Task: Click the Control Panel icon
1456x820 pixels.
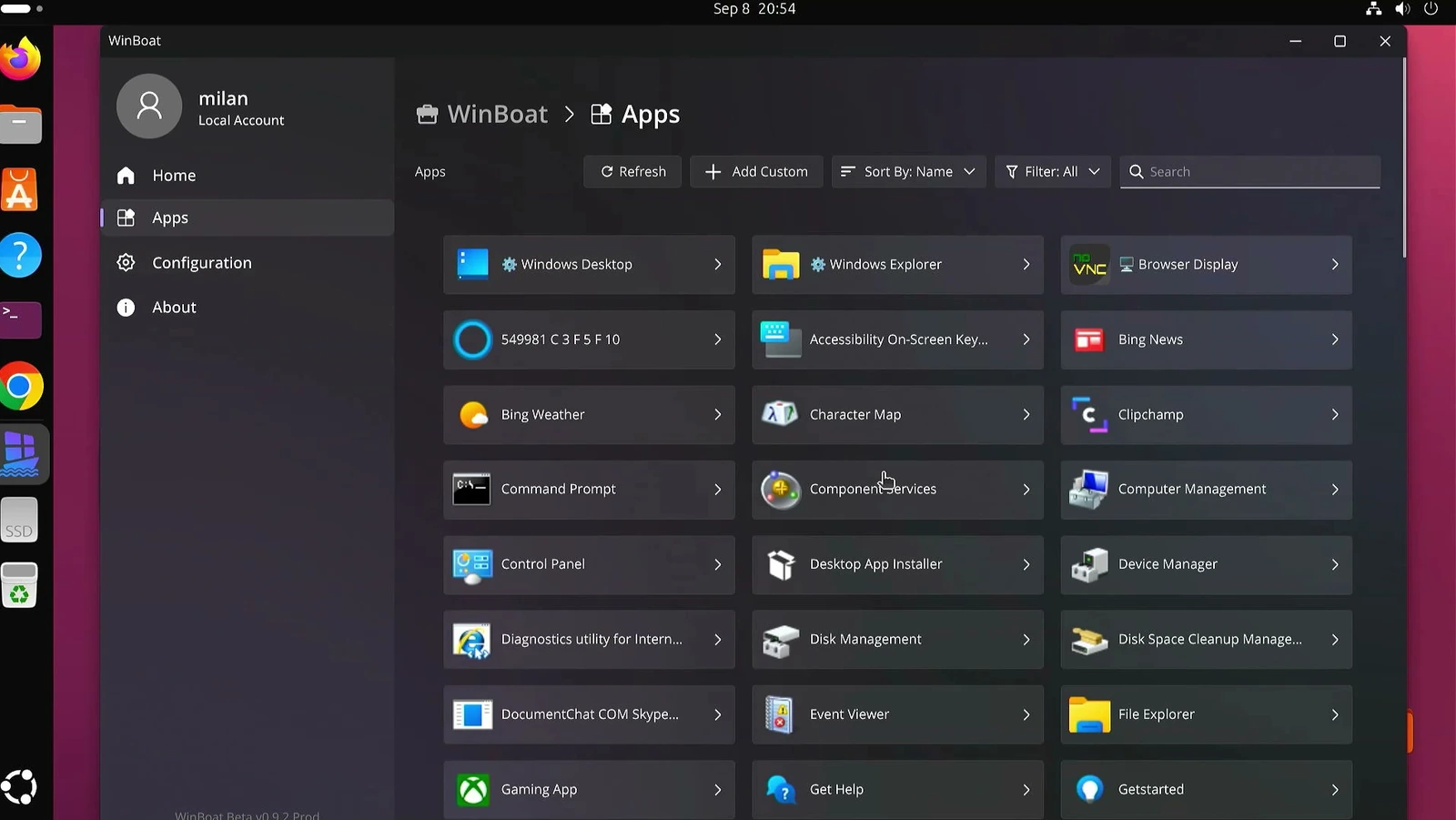Action: pyautogui.click(x=472, y=565)
